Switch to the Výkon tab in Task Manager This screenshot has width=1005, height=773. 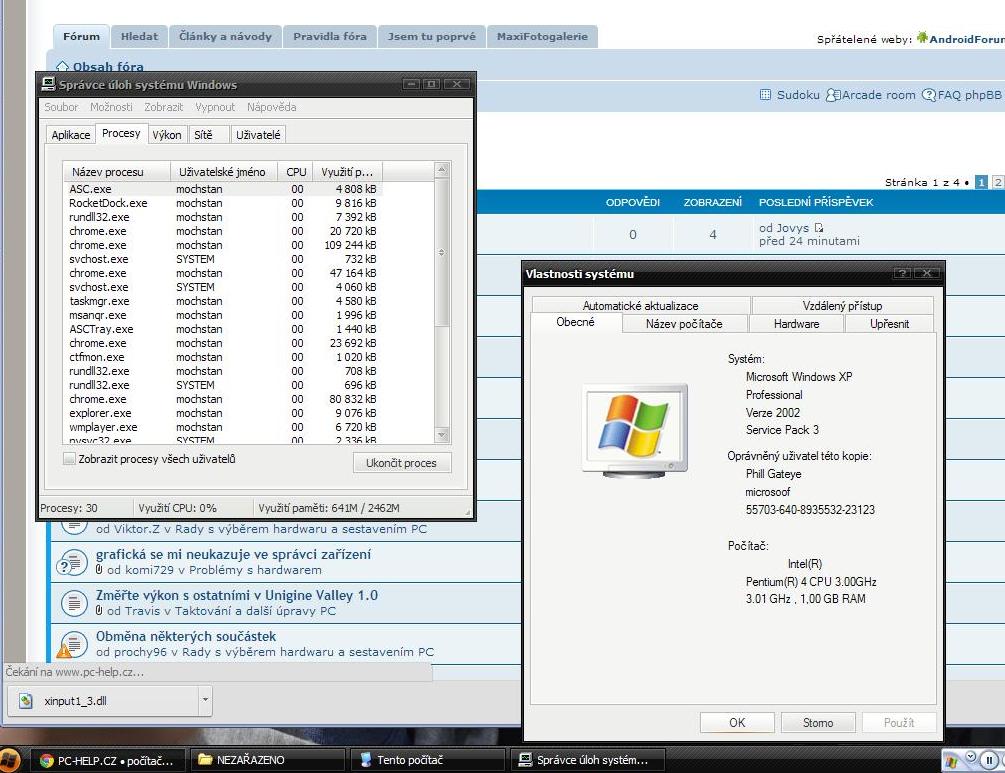point(167,135)
